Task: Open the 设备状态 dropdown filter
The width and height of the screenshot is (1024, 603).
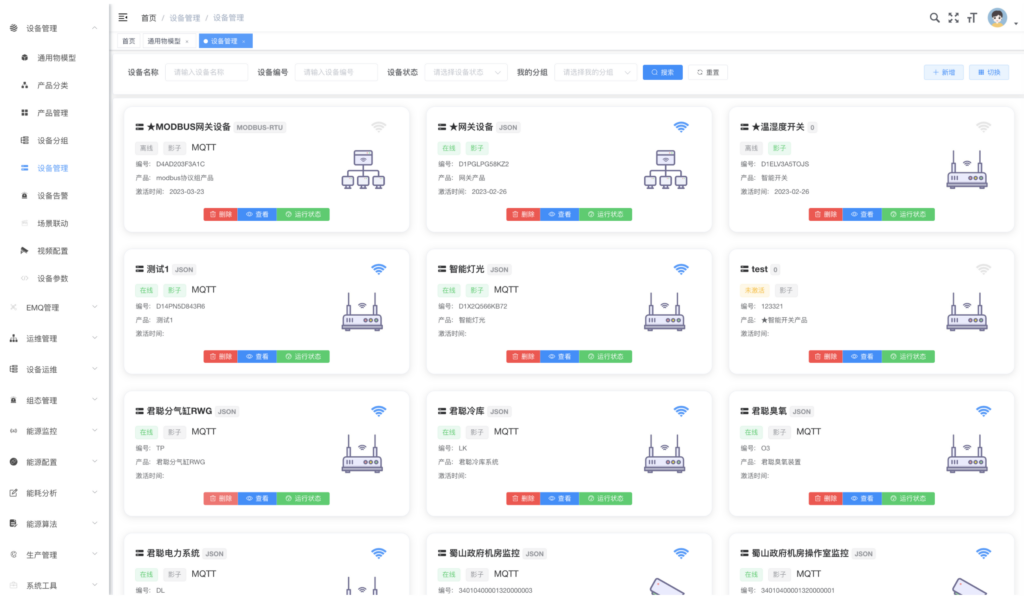Action: pos(466,72)
